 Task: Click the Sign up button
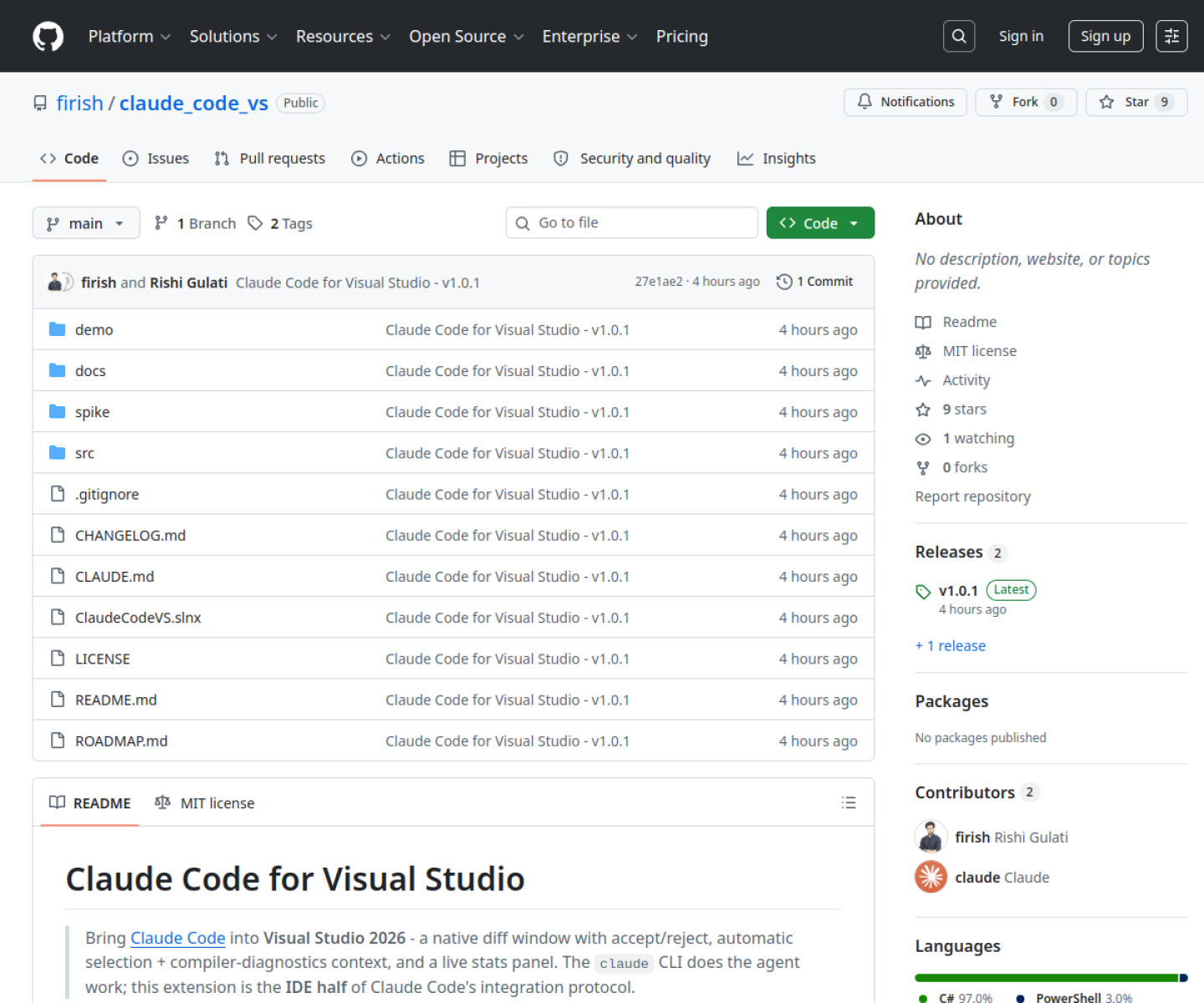tap(1105, 36)
